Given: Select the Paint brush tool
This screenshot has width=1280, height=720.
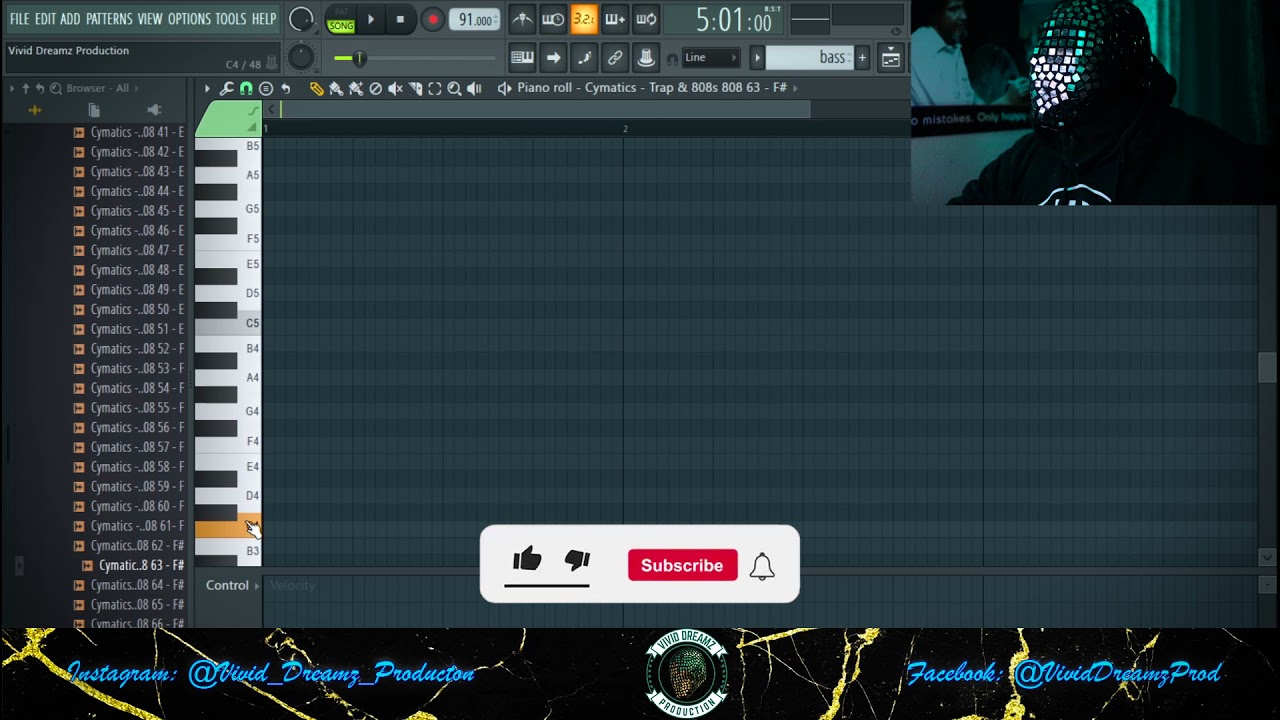Looking at the screenshot, I should coord(336,88).
